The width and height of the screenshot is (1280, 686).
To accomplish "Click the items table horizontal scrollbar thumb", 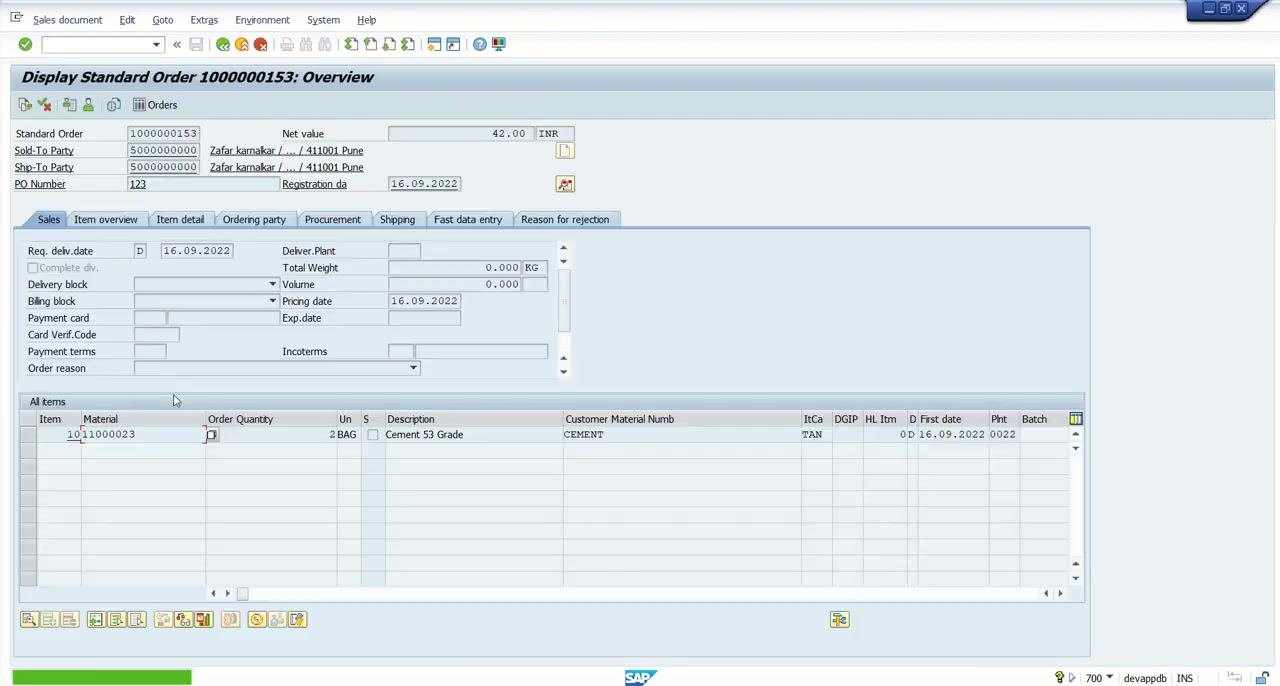I will [242, 594].
